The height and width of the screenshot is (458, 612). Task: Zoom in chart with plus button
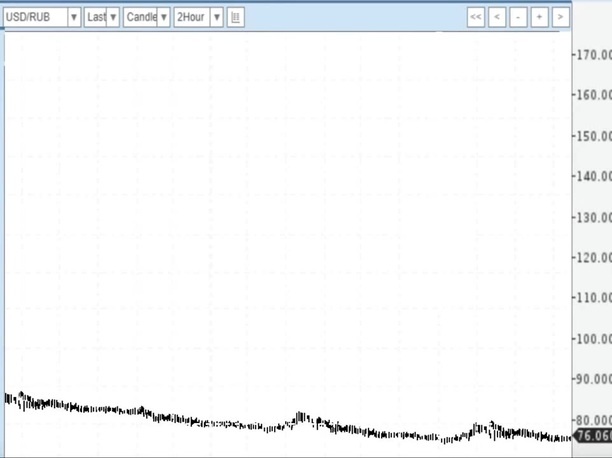tap(539, 17)
